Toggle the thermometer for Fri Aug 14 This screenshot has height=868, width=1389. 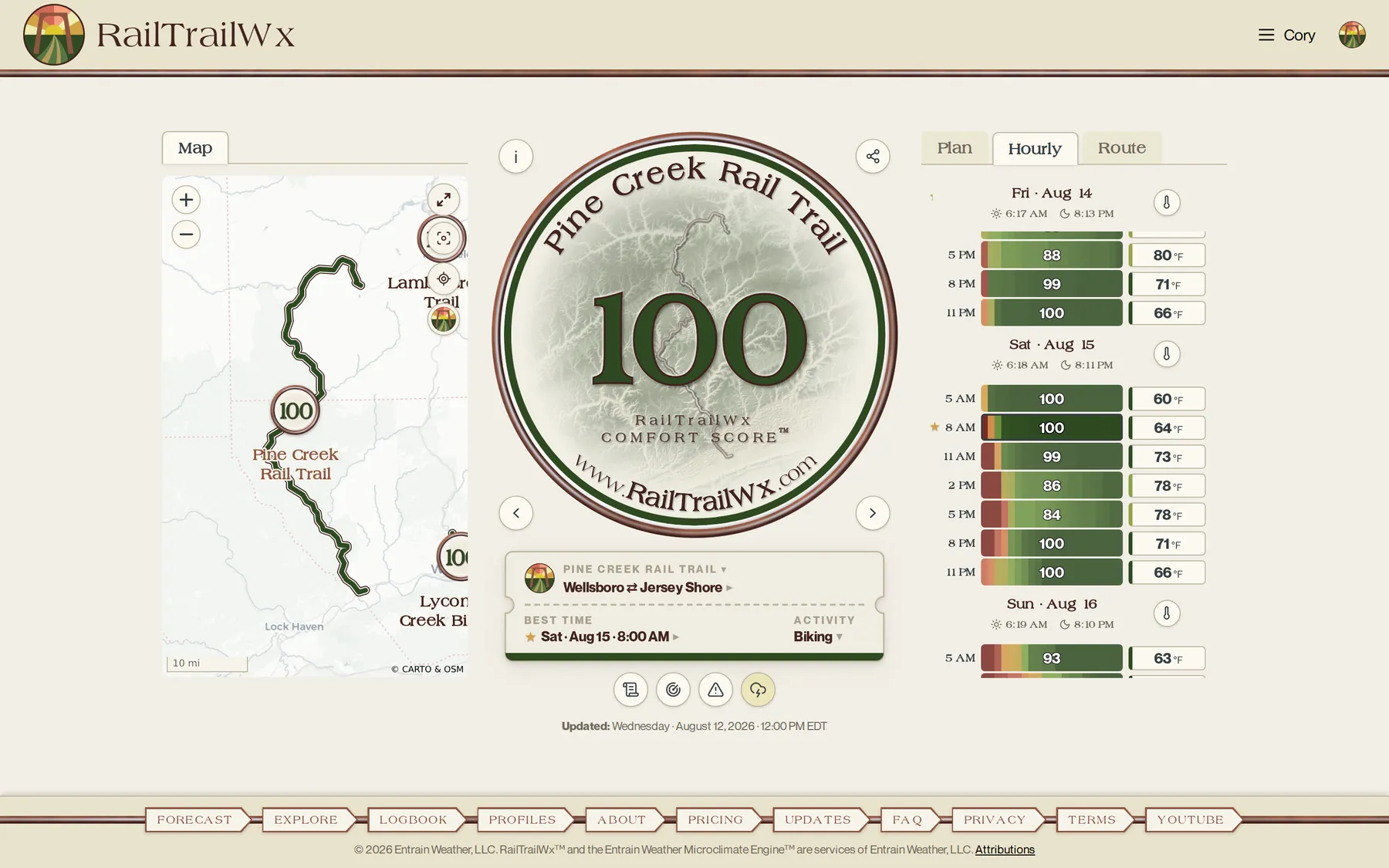point(1167,202)
